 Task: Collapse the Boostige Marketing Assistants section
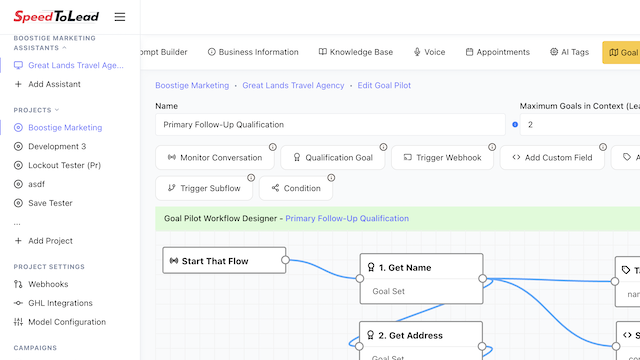(x=64, y=48)
